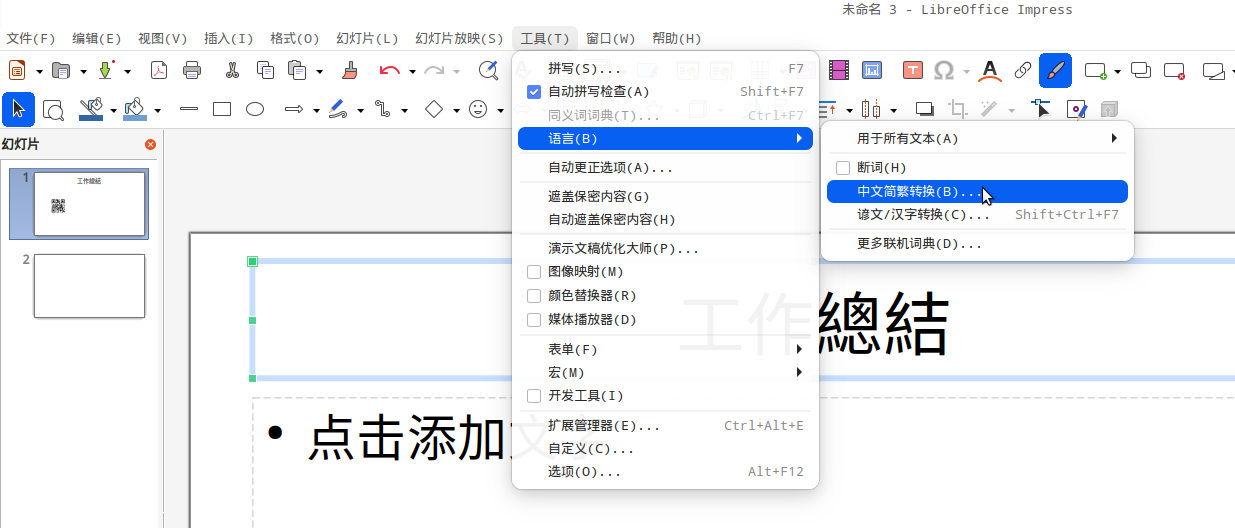The image size is (1235, 528).
Task: Click the Zoom & Pan tool
Action: [54, 109]
